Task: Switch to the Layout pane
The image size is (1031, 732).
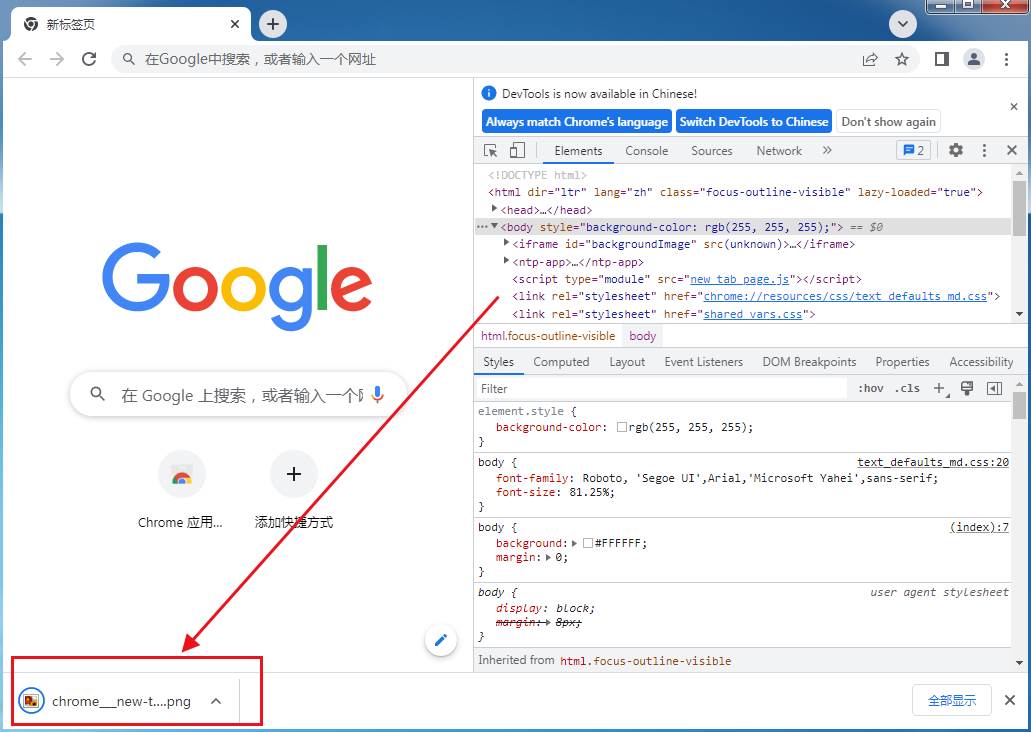Action: [x=627, y=362]
